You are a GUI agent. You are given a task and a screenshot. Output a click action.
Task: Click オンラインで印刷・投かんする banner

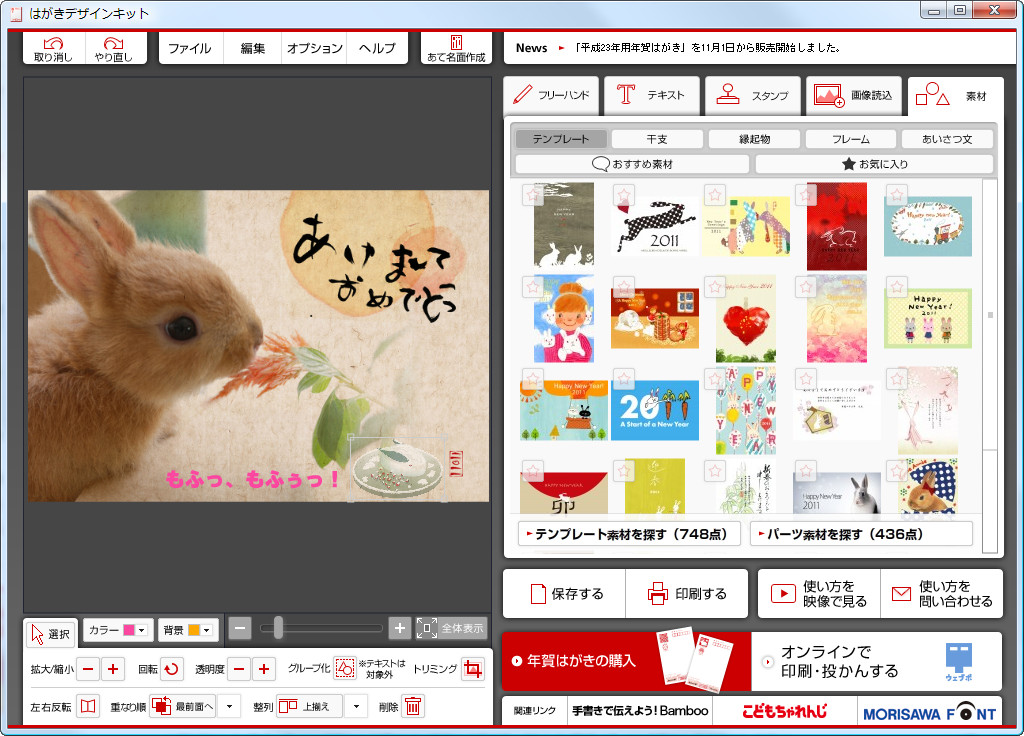coord(876,661)
